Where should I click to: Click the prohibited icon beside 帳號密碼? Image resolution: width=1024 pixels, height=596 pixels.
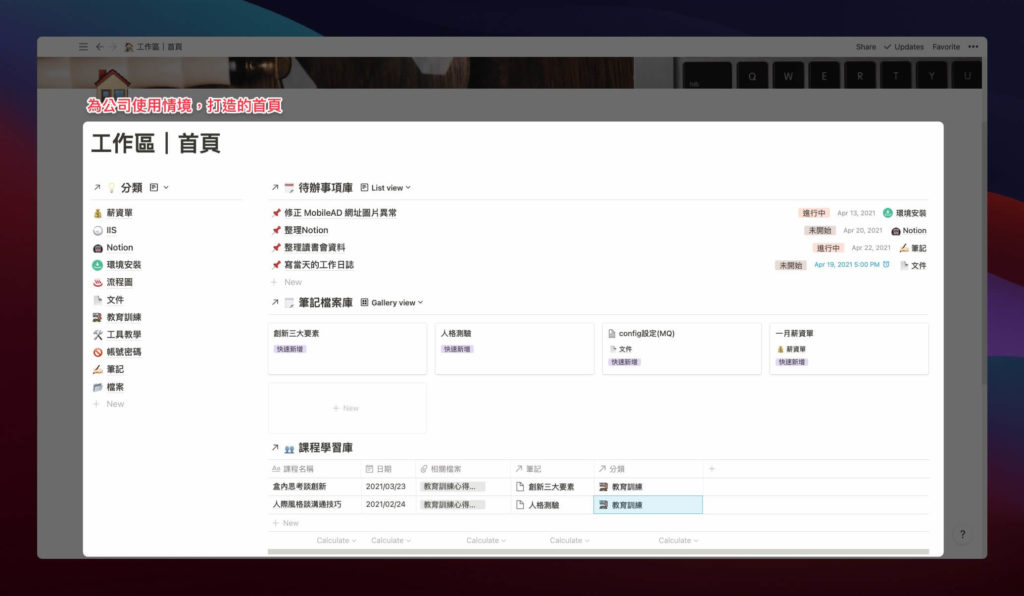pyautogui.click(x=97, y=352)
